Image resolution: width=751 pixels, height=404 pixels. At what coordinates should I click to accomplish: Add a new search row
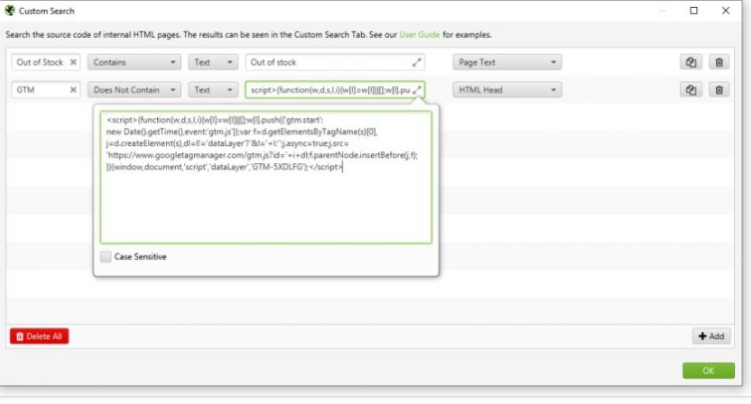[x=711, y=337]
